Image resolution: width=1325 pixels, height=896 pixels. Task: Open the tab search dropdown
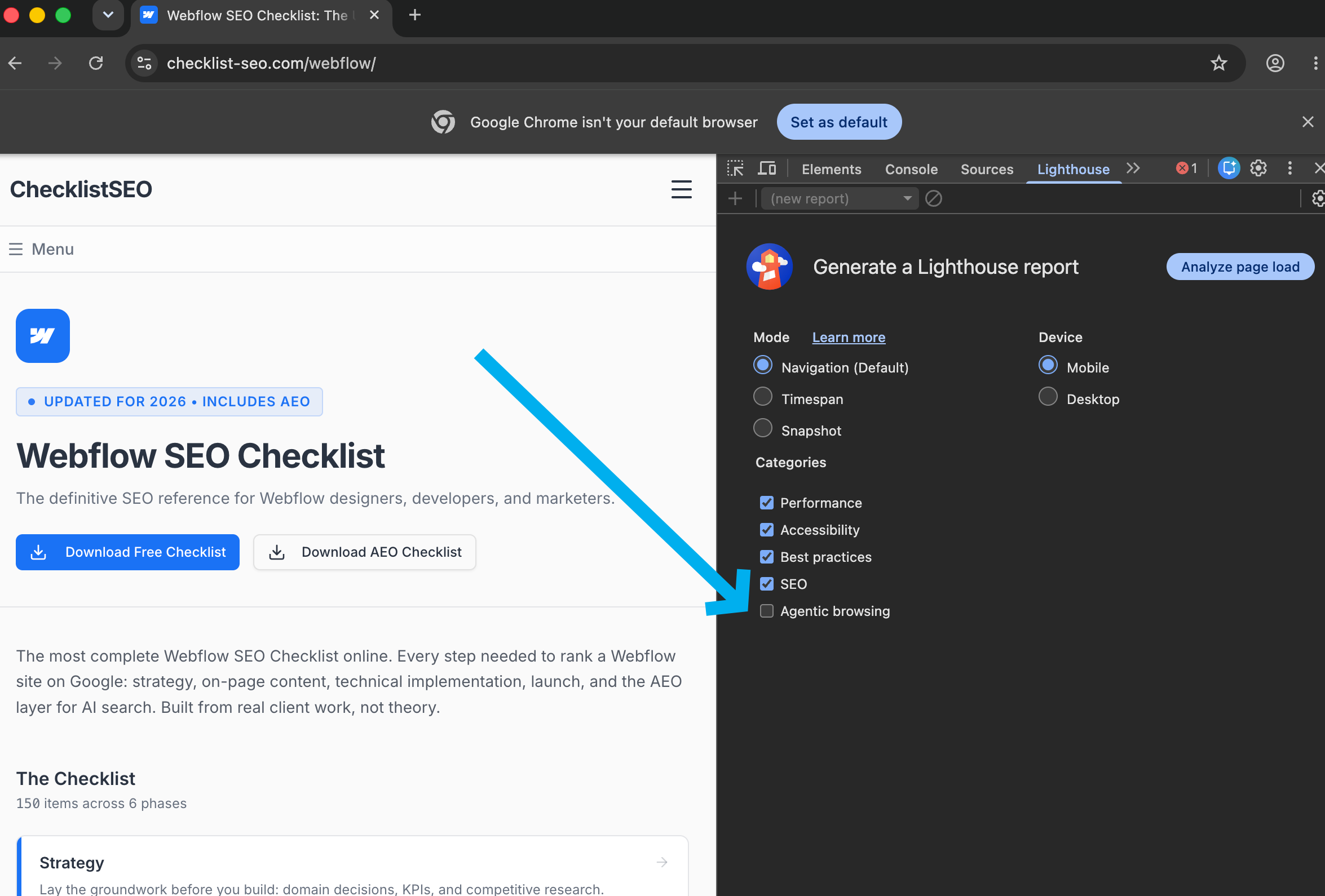(x=108, y=15)
